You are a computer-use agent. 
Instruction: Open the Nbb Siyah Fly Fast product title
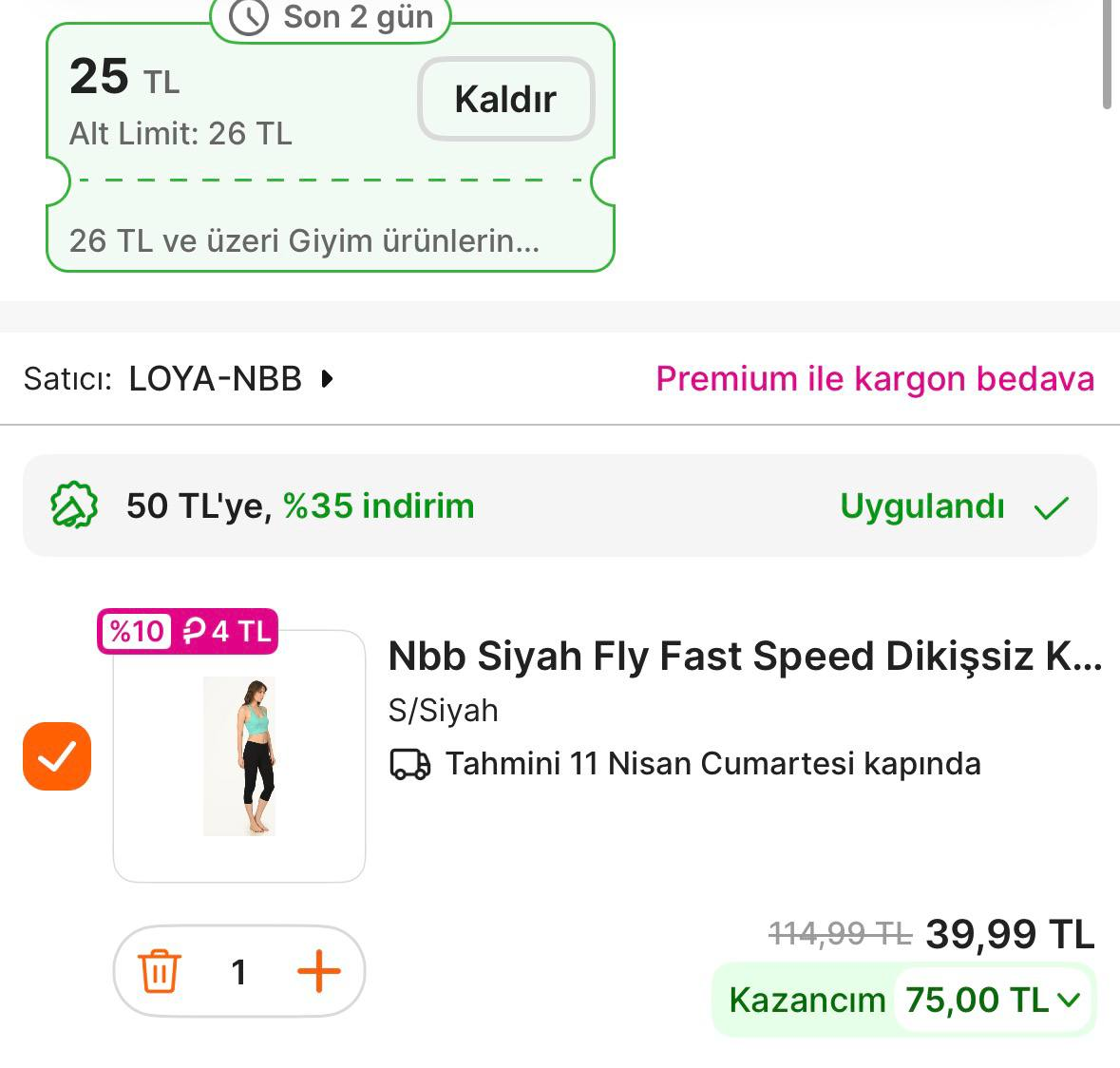tap(745, 657)
